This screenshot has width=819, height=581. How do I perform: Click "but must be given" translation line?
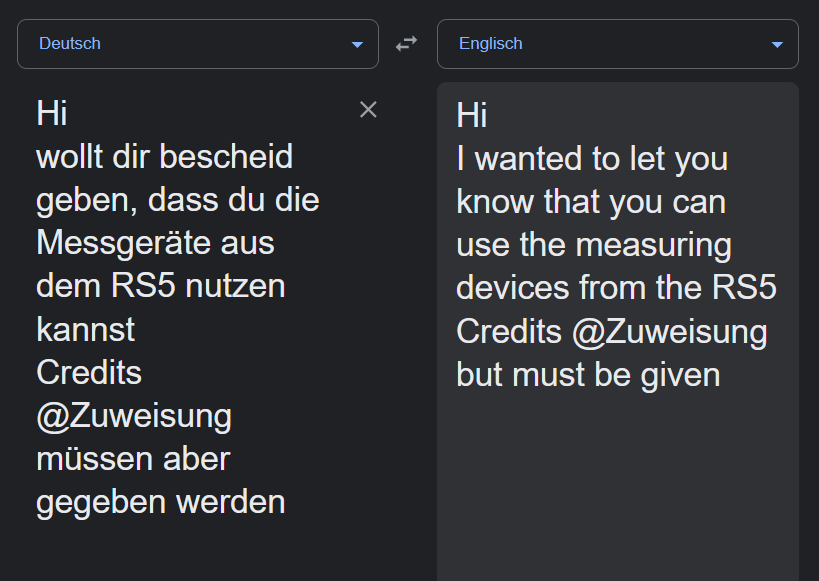point(588,374)
